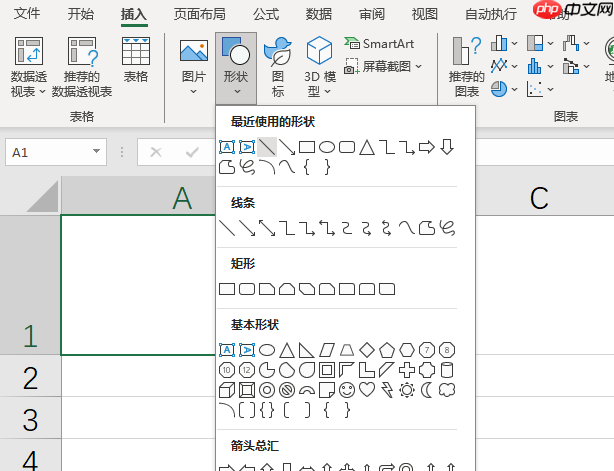Insert a 数据透视表 pivot table

28,67
